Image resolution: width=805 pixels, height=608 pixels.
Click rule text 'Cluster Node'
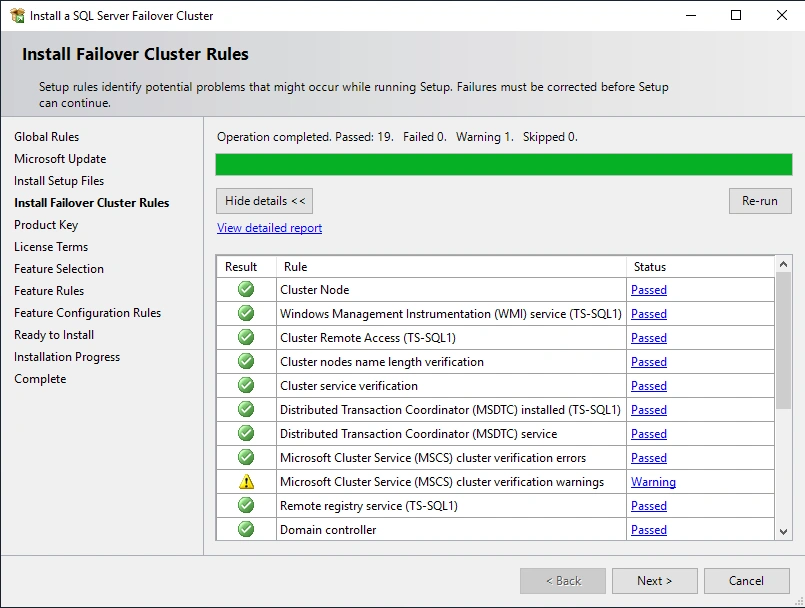(x=315, y=290)
